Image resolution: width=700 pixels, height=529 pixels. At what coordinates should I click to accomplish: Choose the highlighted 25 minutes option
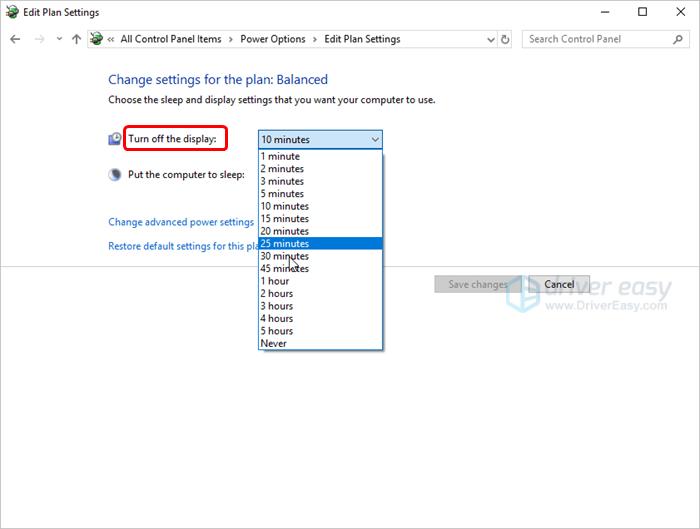tap(320, 244)
